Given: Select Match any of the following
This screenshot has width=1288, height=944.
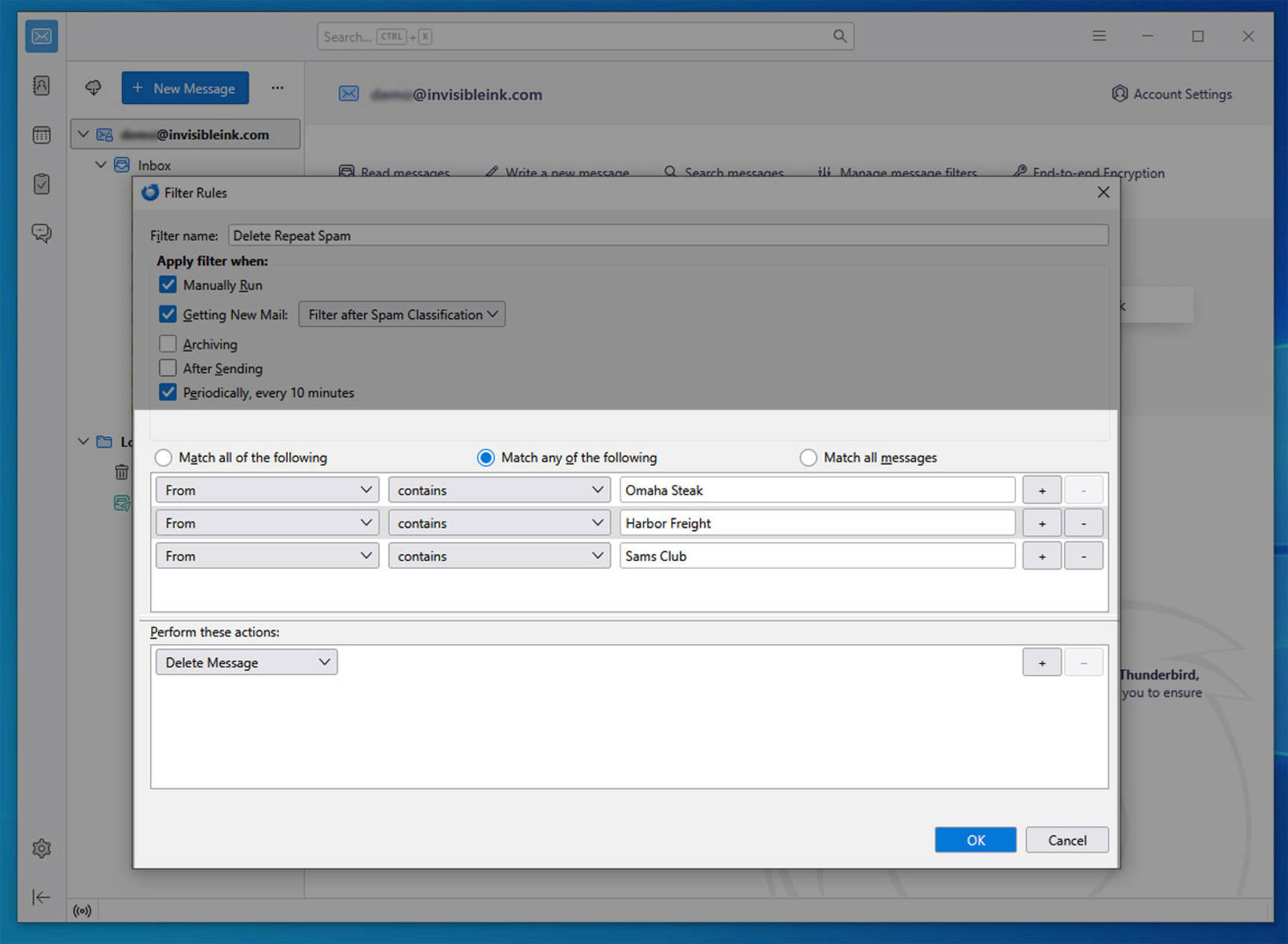Looking at the screenshot, I should coord(486,458).
